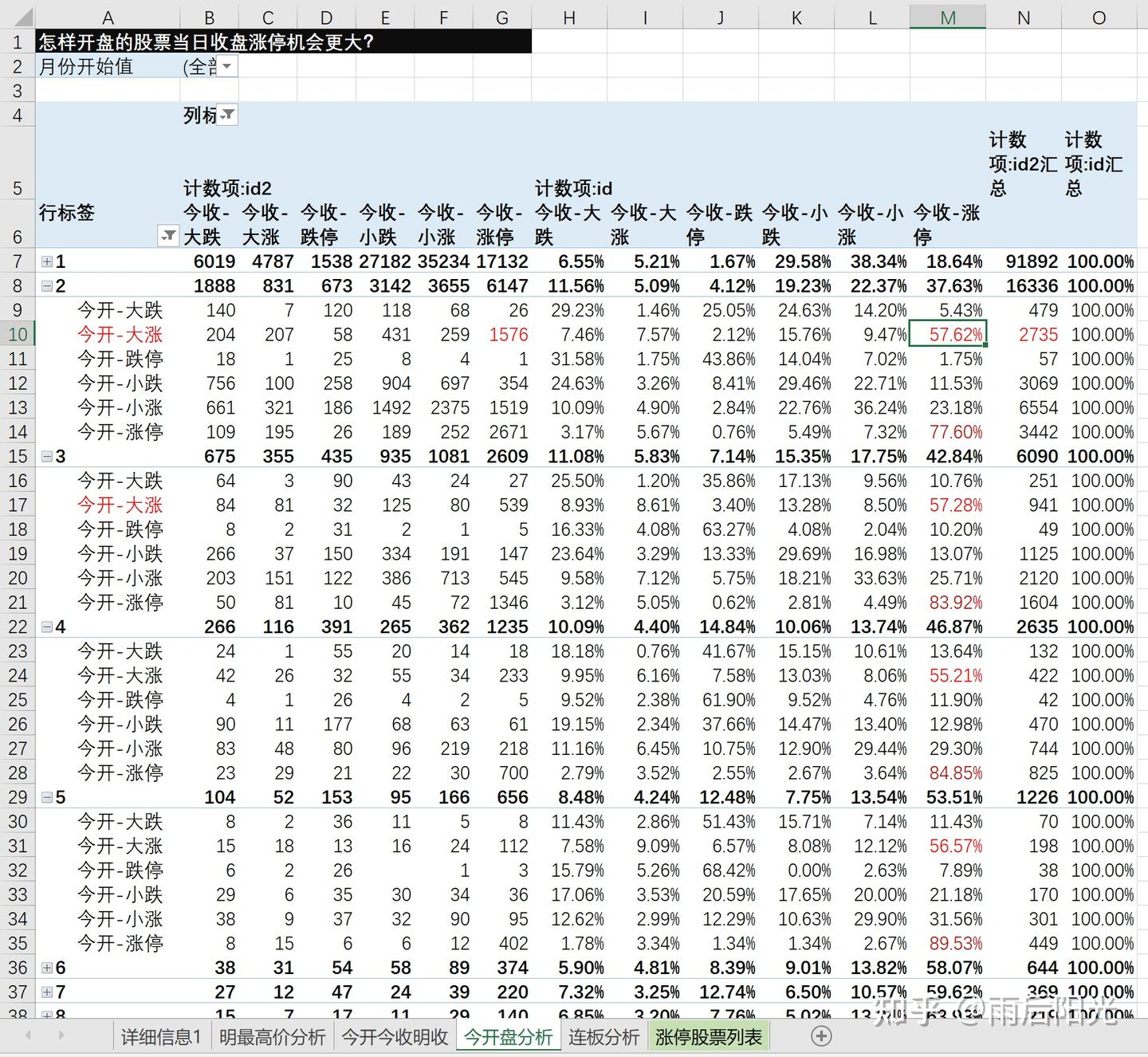Add a new worksheet with the plus icon
The image size is (1148, 1057).
pyautogui.click(x=820, y=1036)
